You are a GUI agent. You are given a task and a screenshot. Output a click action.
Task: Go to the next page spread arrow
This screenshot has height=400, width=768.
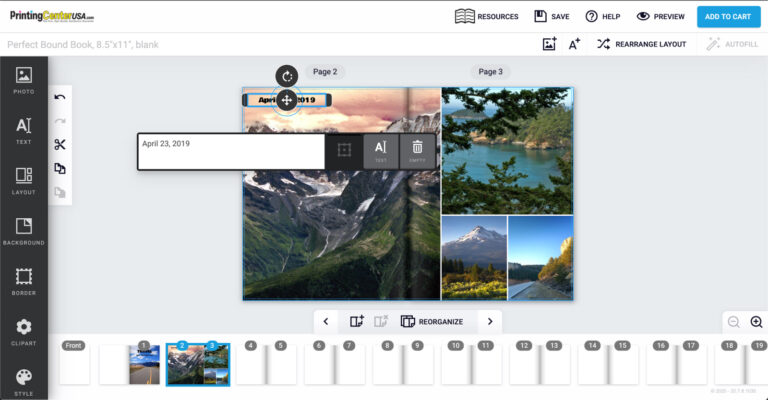coord(489,321)
